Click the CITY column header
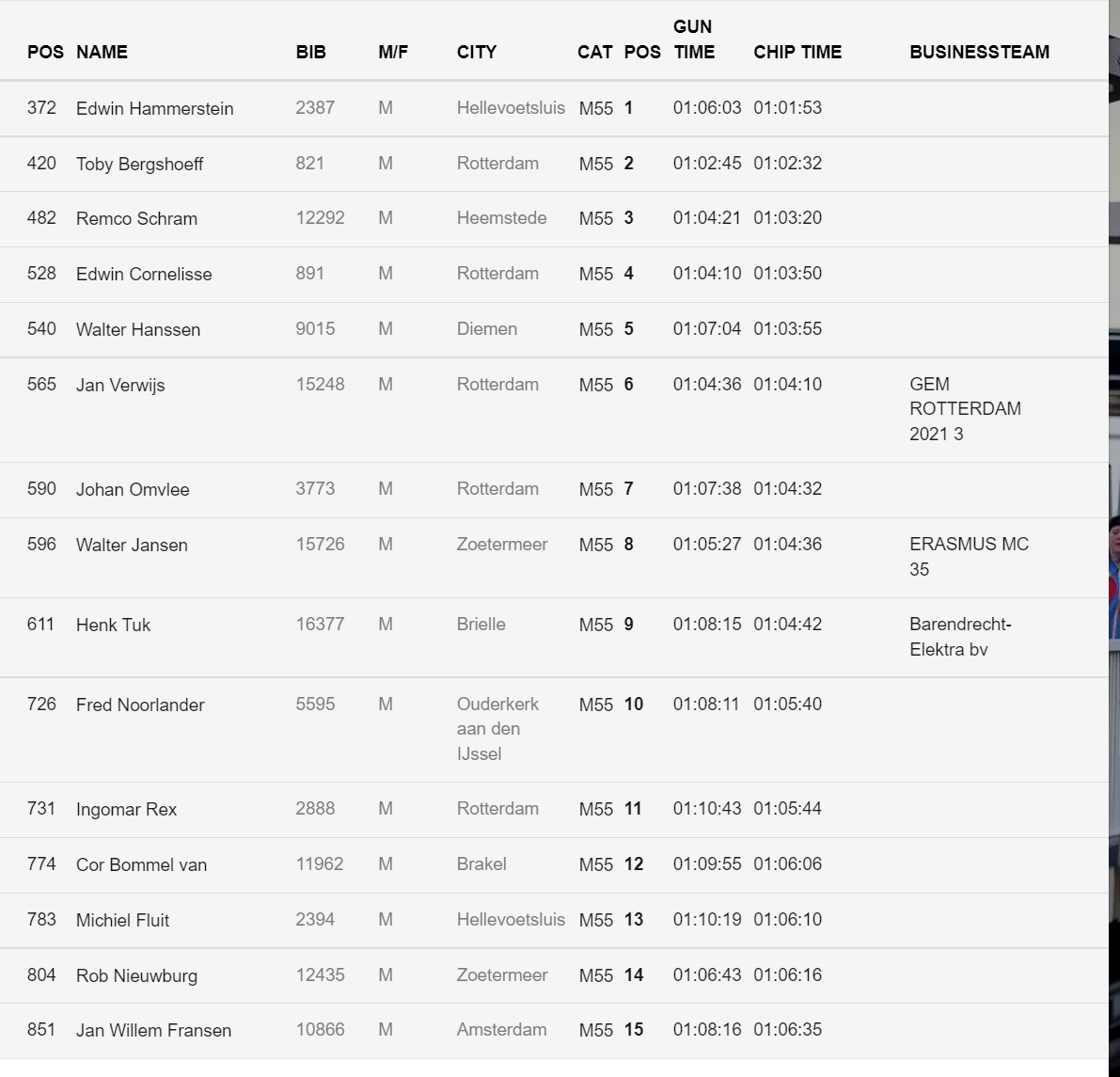 pos(477,52)
